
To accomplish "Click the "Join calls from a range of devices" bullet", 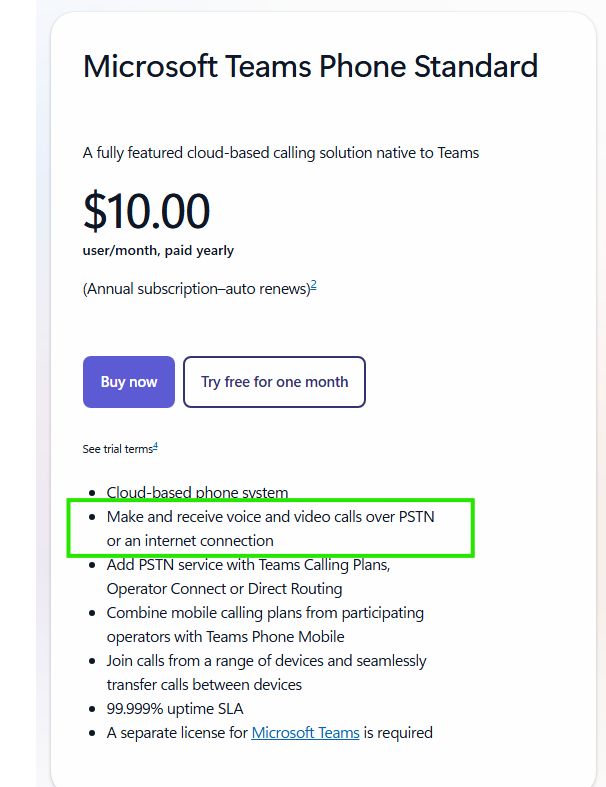I will click(x=266, y=661).
